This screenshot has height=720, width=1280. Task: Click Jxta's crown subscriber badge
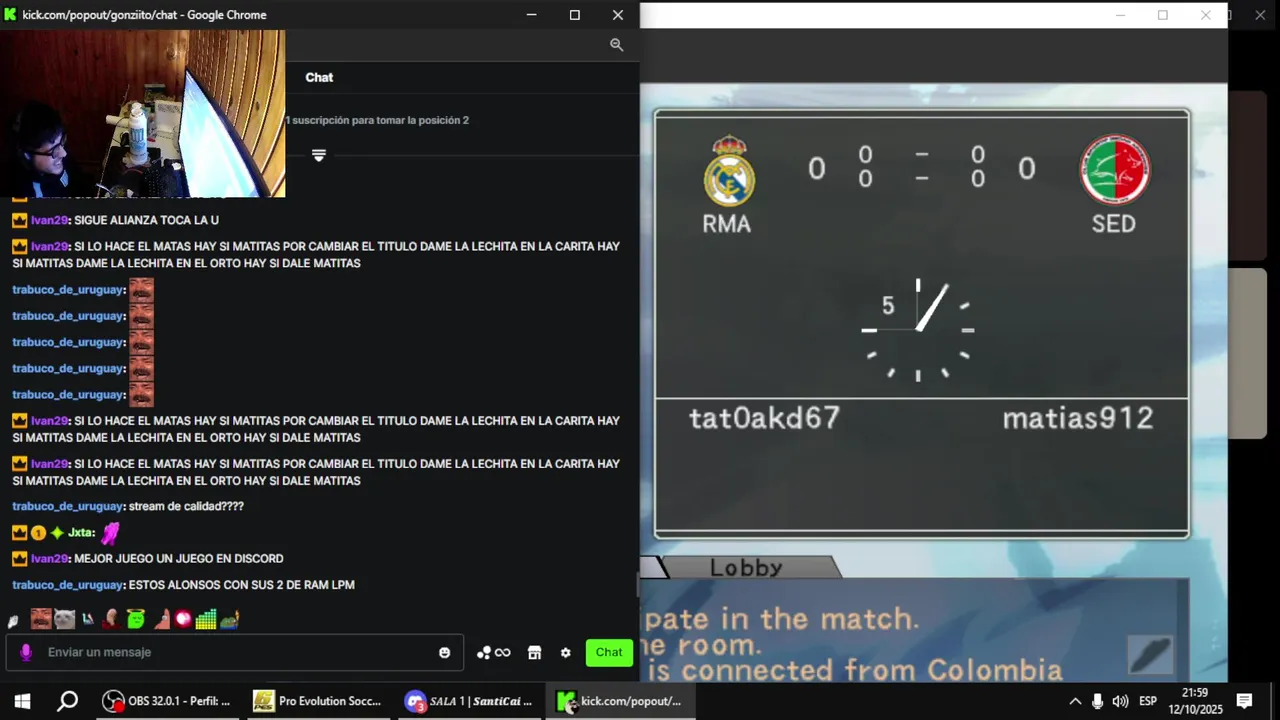(x=19, y=533)
